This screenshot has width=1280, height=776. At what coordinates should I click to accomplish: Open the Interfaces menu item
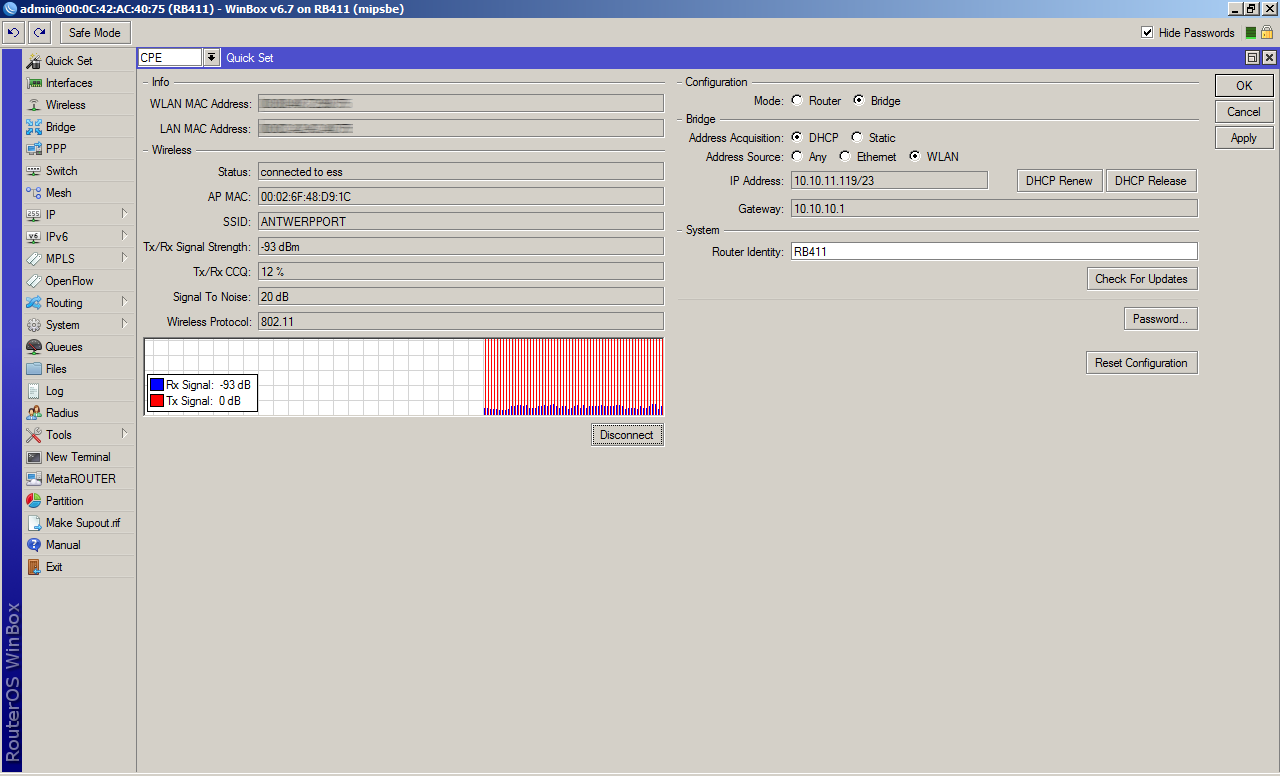click(69, 83)
